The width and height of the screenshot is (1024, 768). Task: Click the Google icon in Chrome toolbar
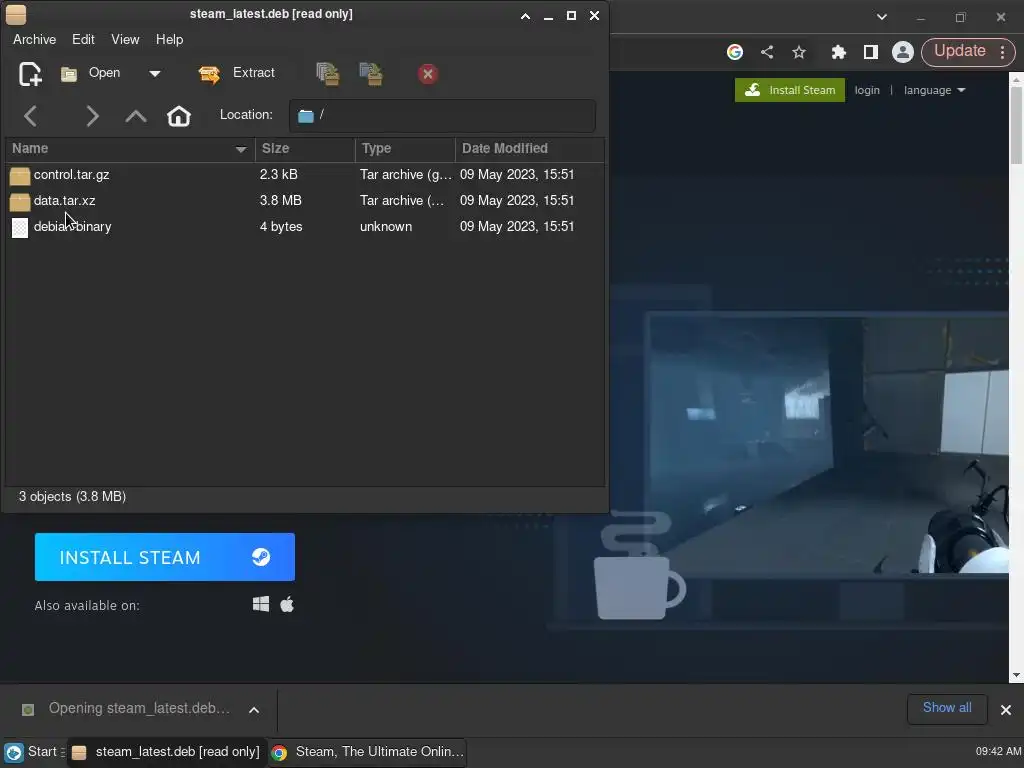point(735,52)
